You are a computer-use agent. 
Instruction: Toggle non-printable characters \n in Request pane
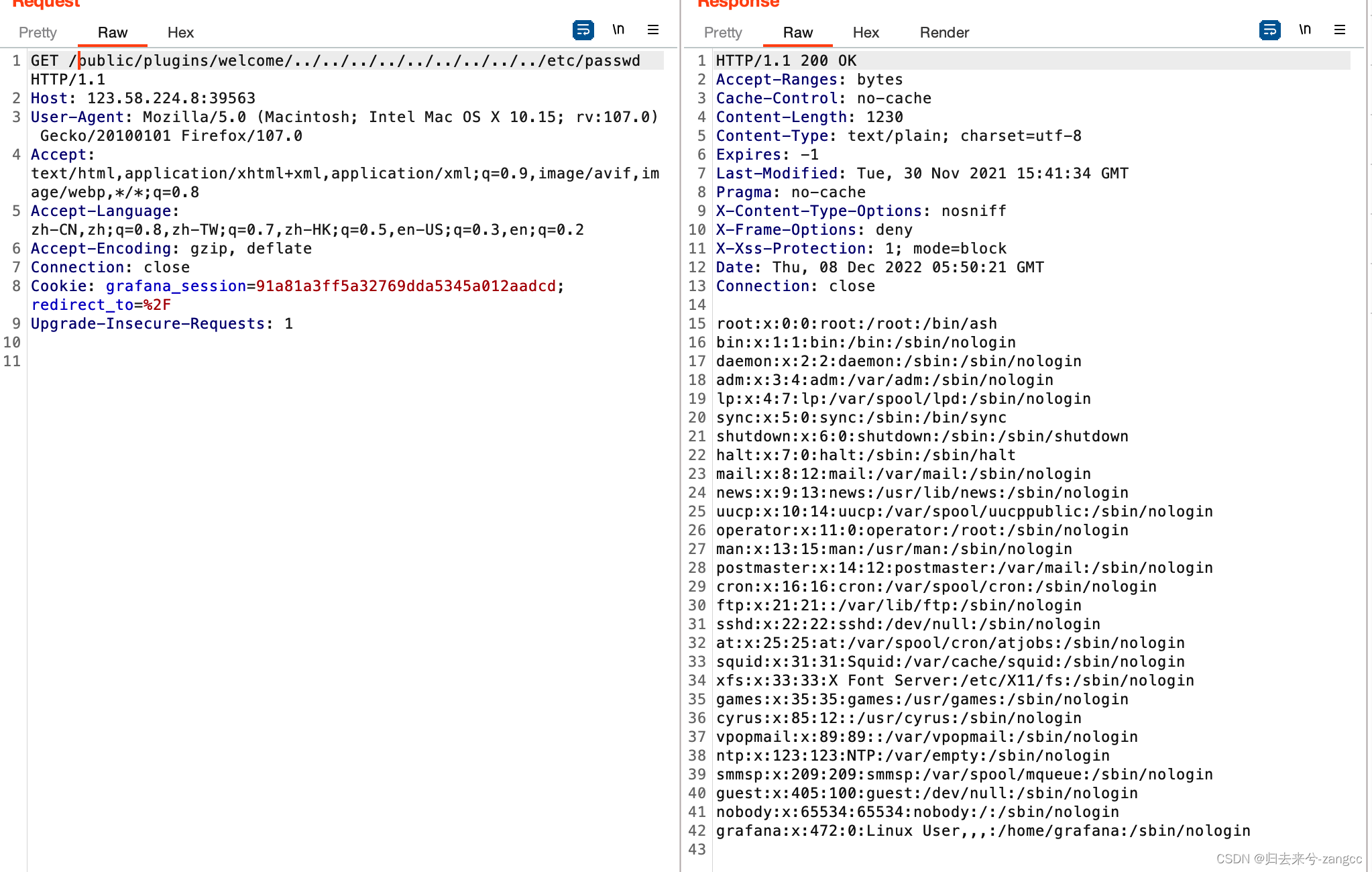click(618, 30)
